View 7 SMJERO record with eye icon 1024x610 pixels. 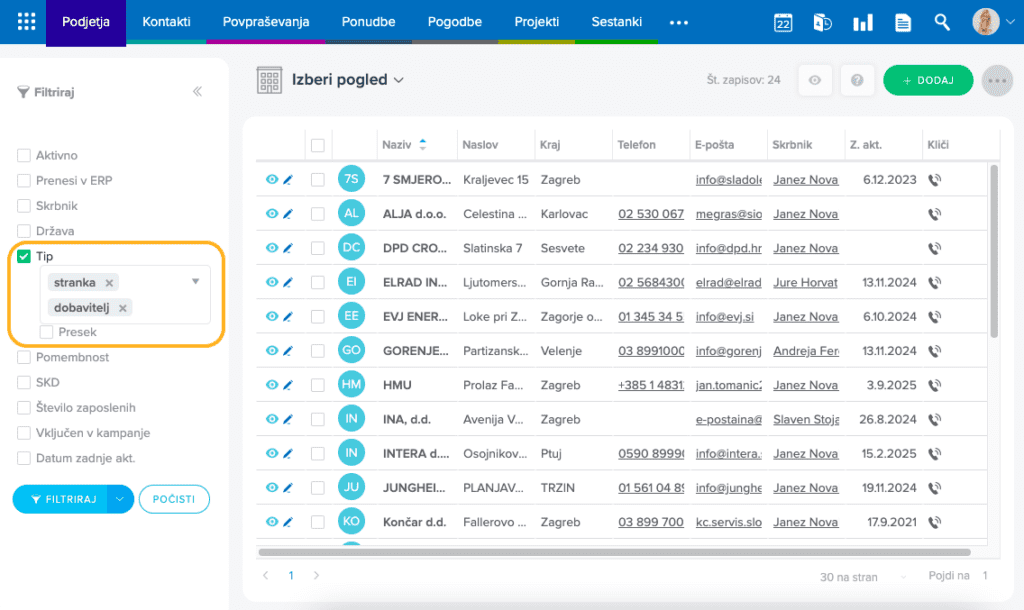click(x=271, y=180)
